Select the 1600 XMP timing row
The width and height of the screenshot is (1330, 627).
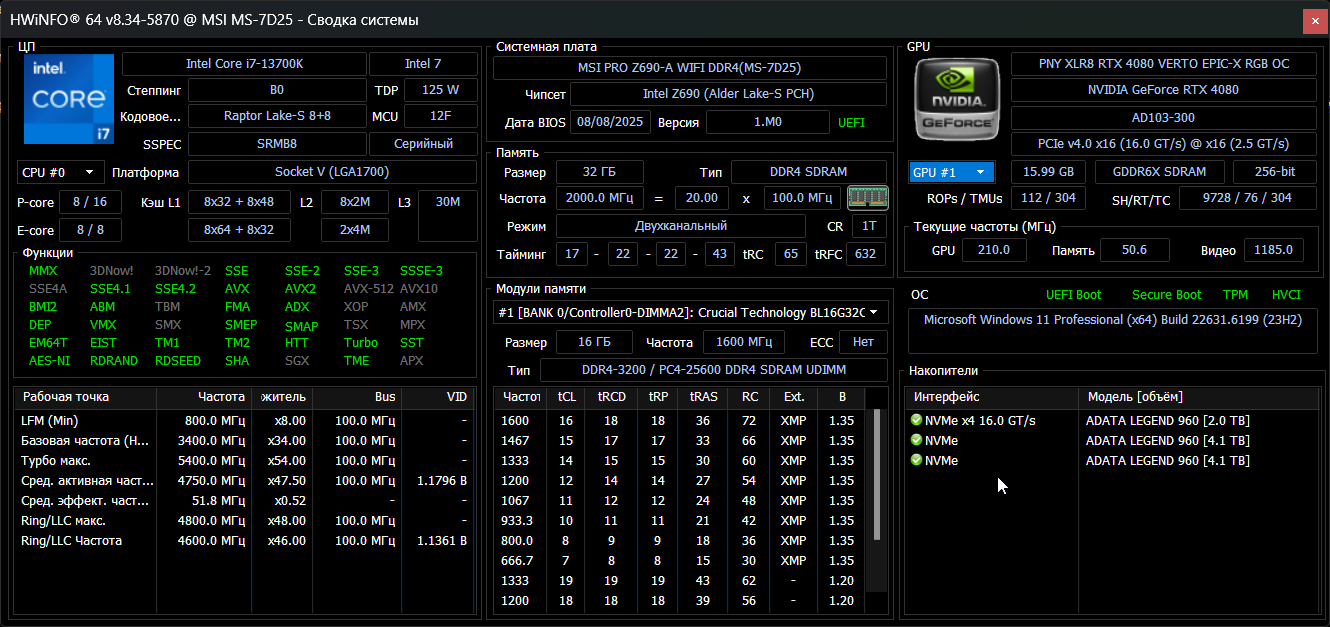(x=682, y=420)
